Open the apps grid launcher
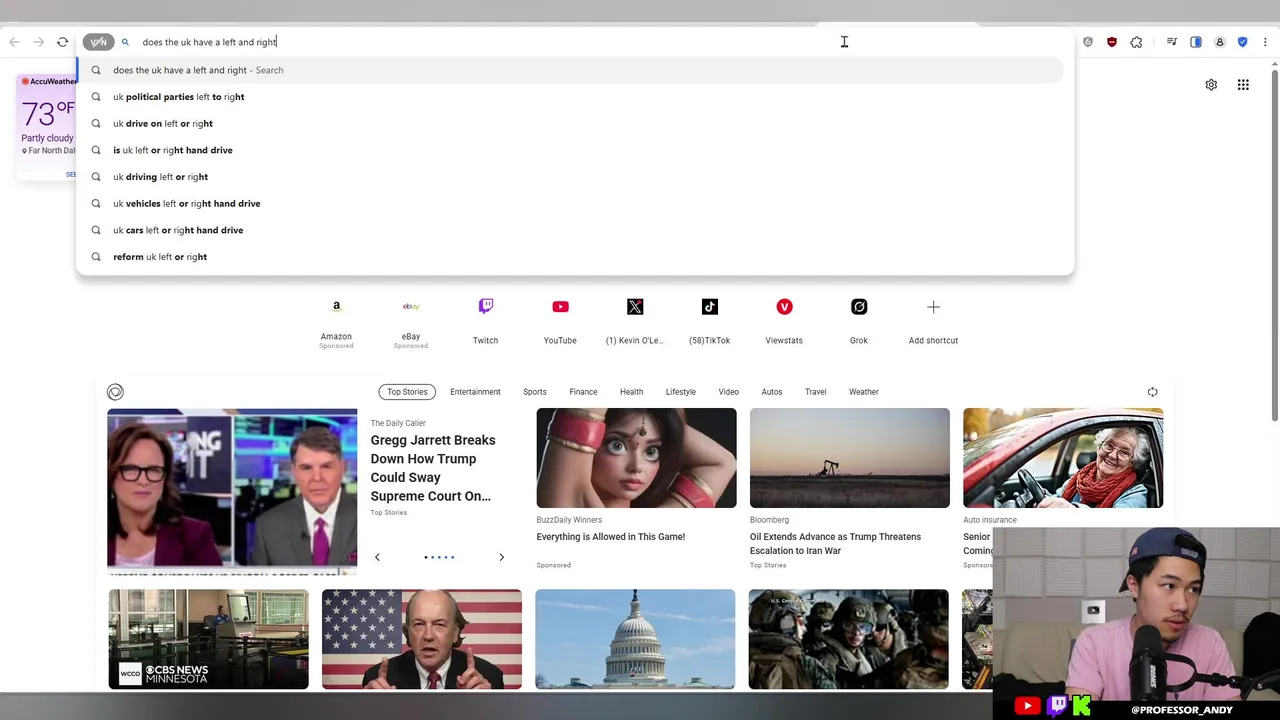This screenshot has height=720, width=1280. tap(1243, 85)
